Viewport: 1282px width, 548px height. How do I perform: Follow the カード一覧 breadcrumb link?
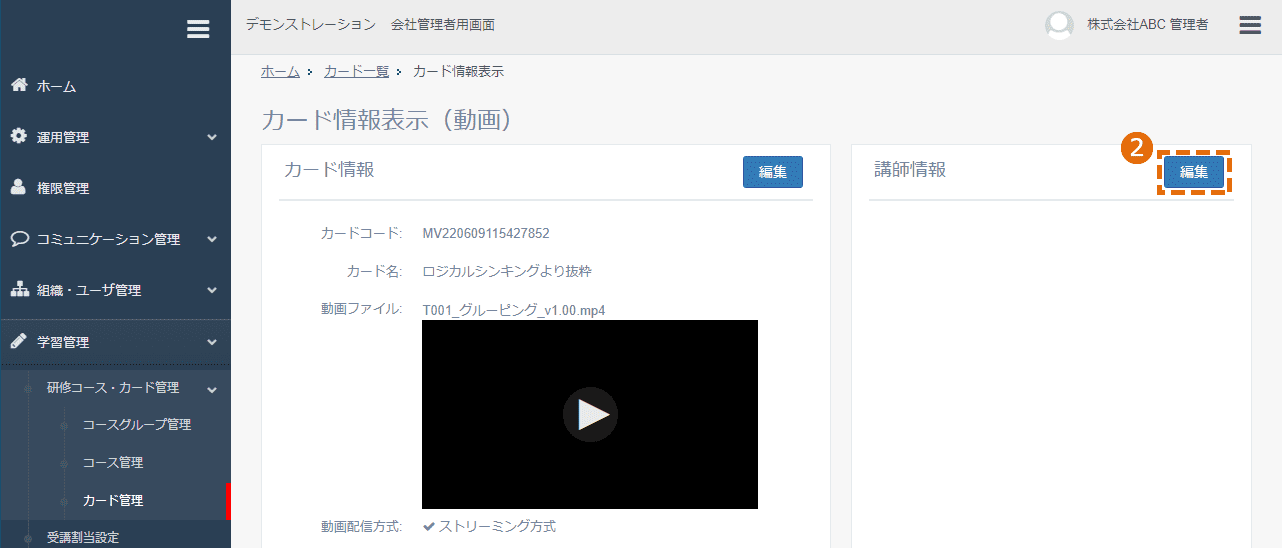pos(356,71)
